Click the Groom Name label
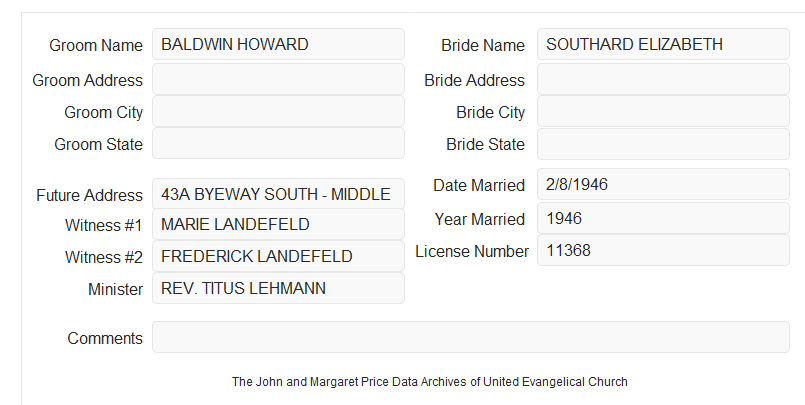Viewport: 805px width, 405px height. pos(96,45)
